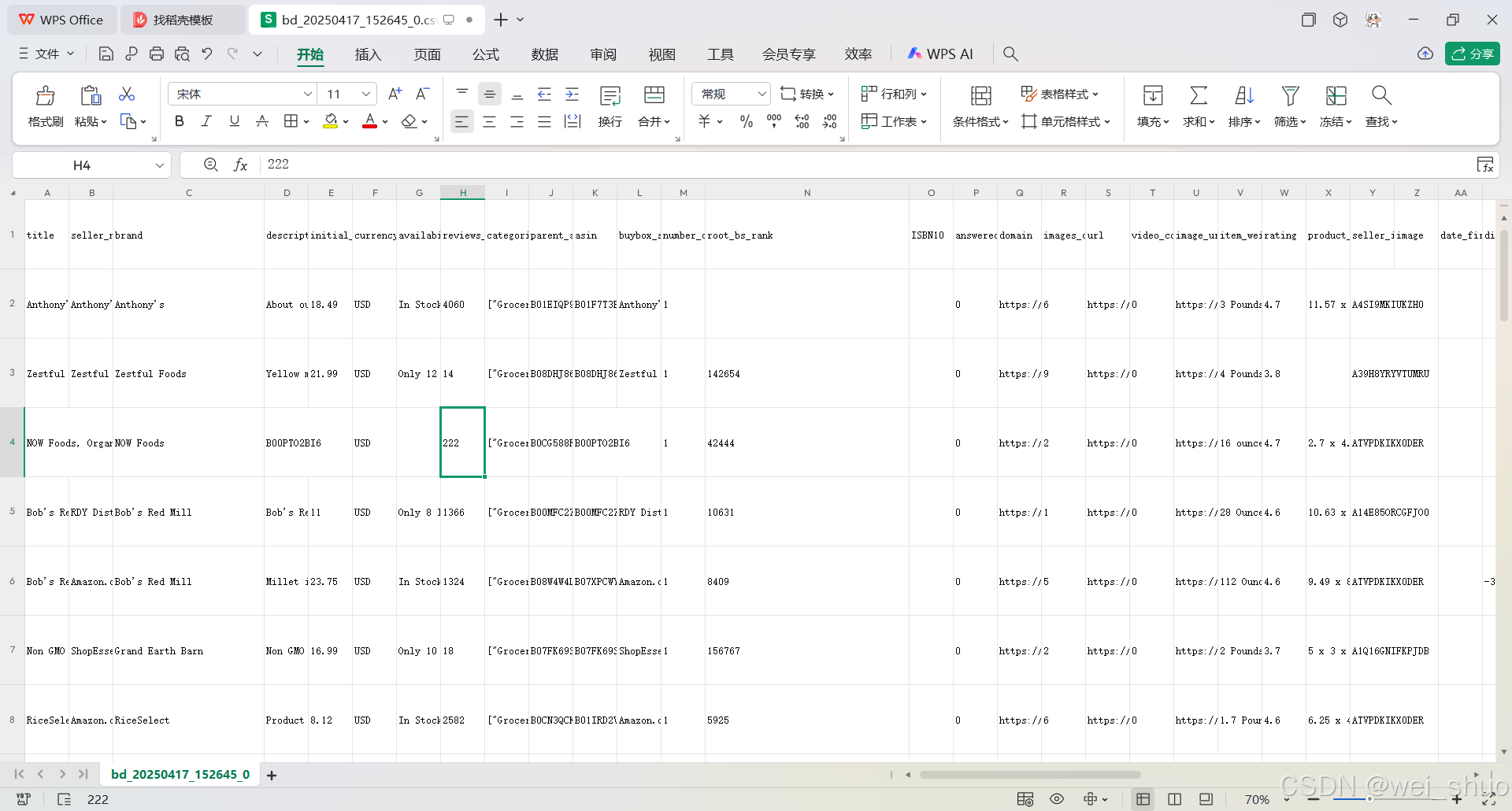Open the 行和列 dropdown
Viewport: 1512px width, 811px height.
coord(894,94)
